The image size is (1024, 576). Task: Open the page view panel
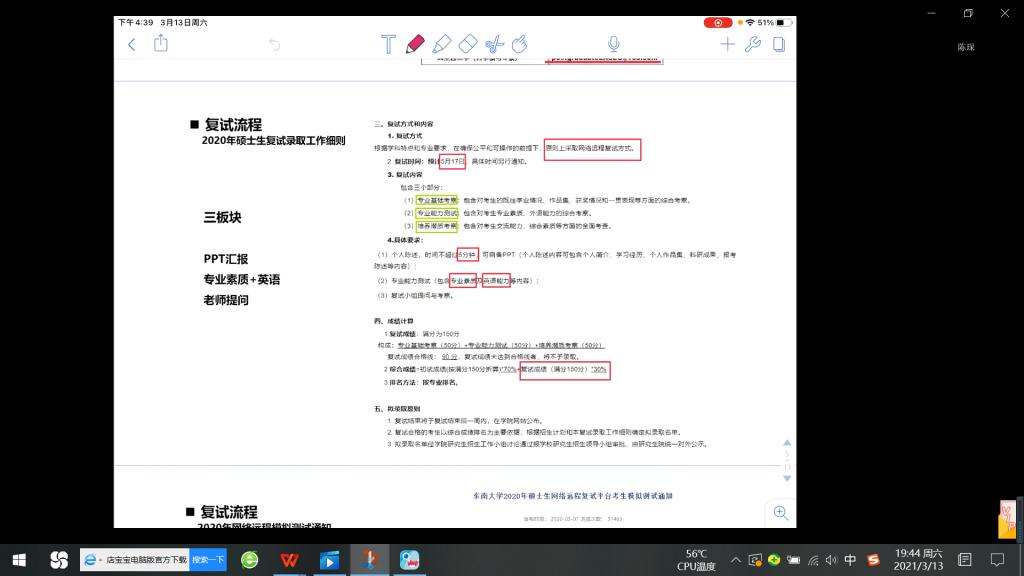779,44
